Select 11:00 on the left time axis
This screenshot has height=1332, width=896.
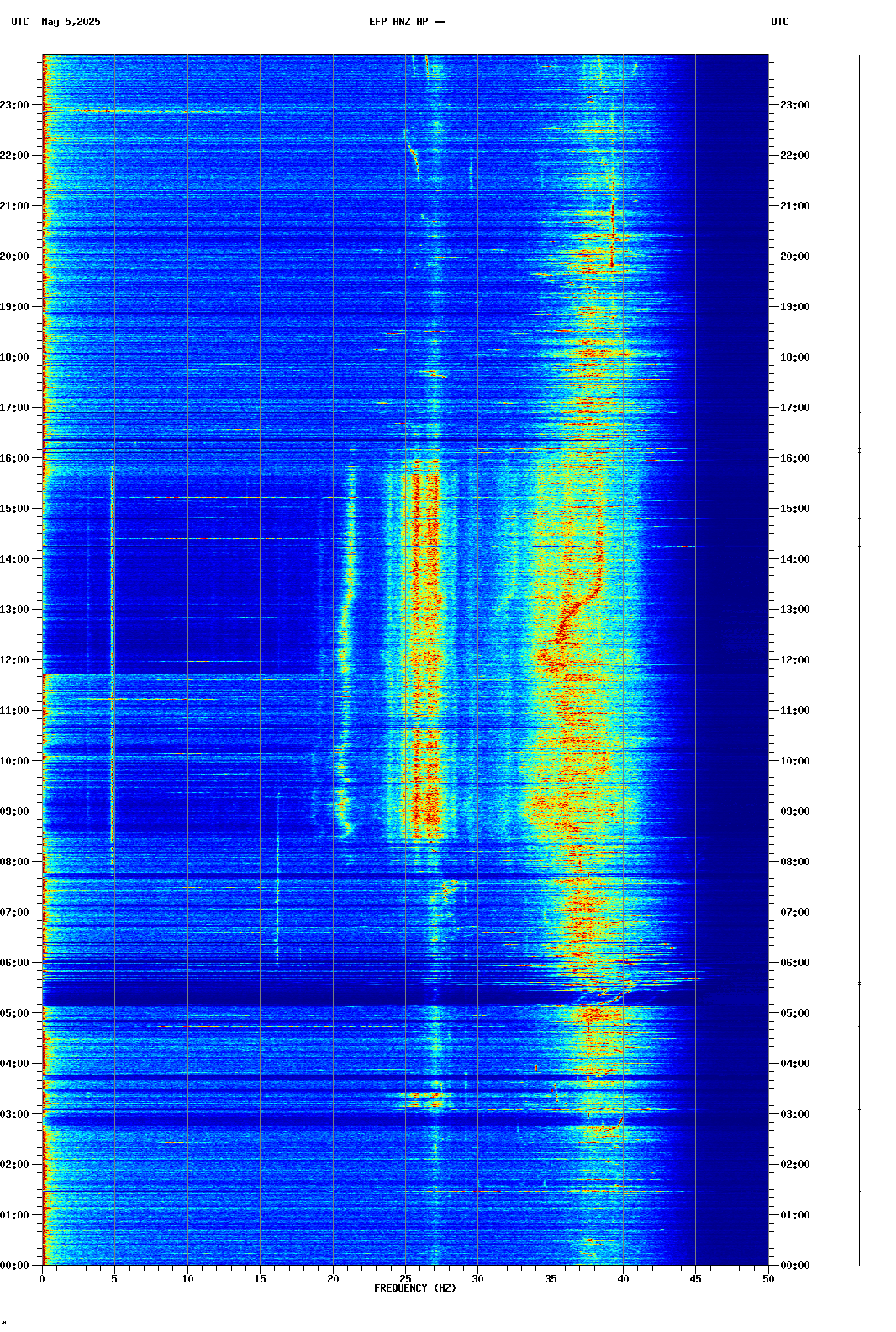(x=14, y=711)
